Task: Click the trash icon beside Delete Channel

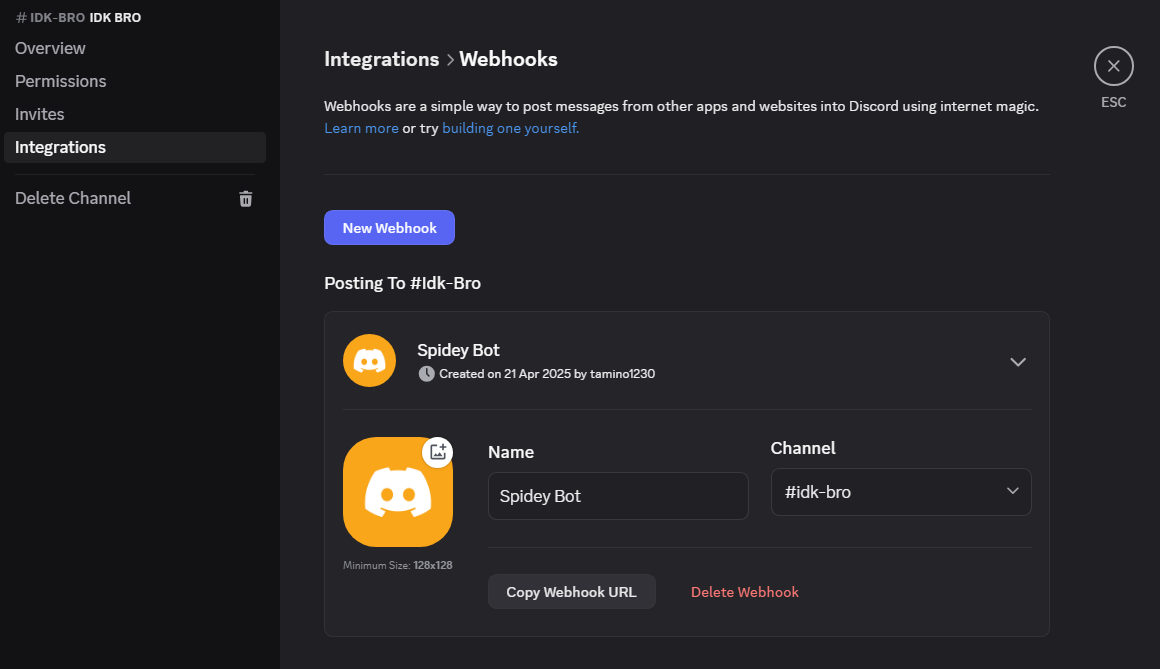Action: point(246,198)
